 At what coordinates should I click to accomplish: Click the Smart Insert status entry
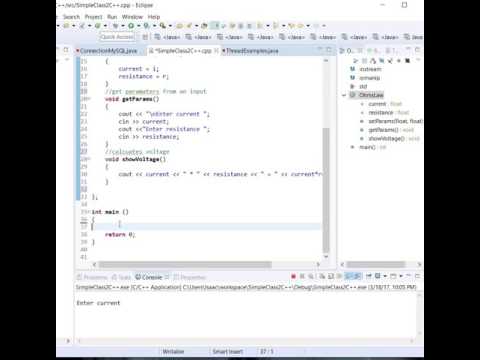click(x=228, y=351)
